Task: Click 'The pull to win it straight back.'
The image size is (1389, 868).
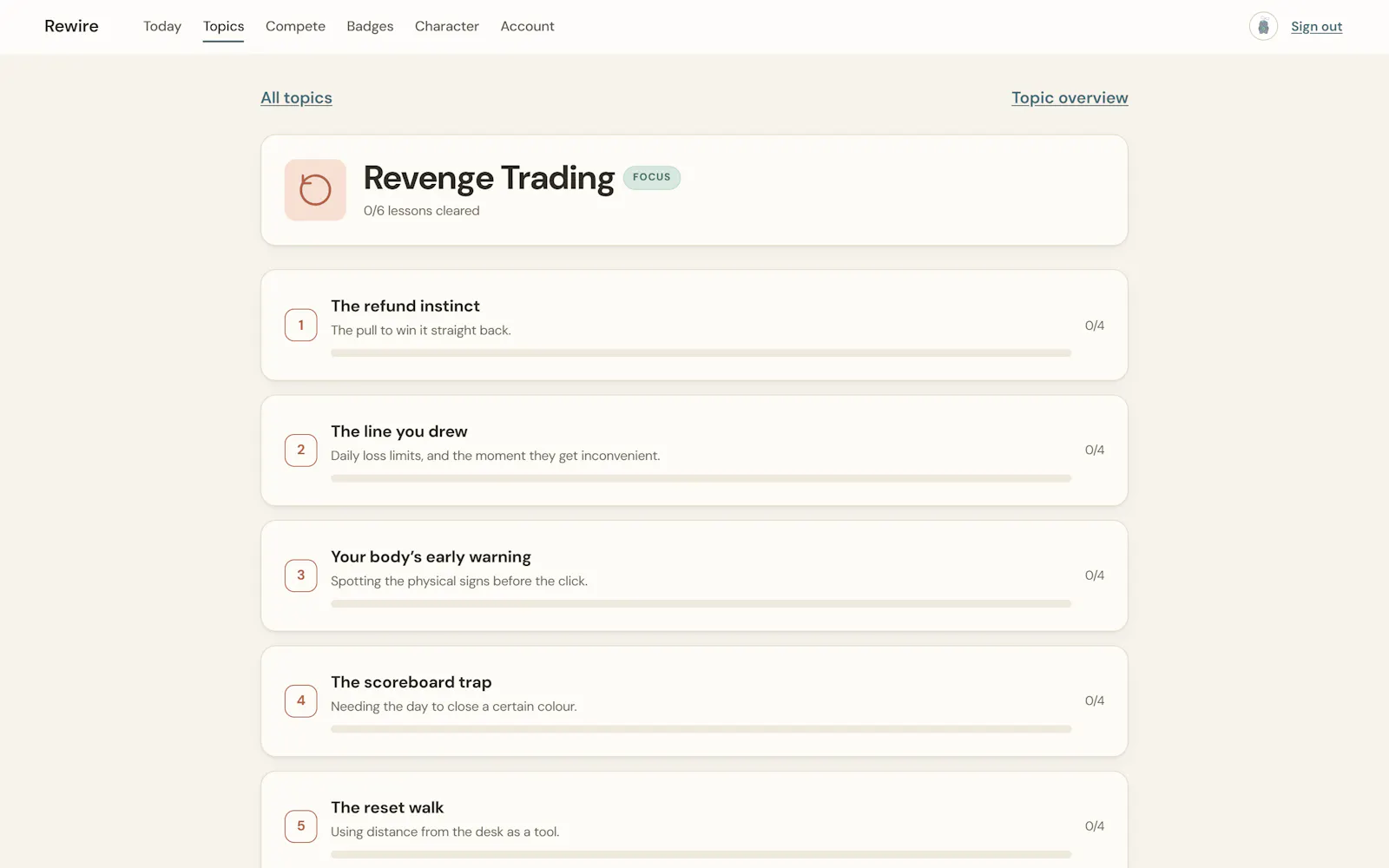Action: 421,331
